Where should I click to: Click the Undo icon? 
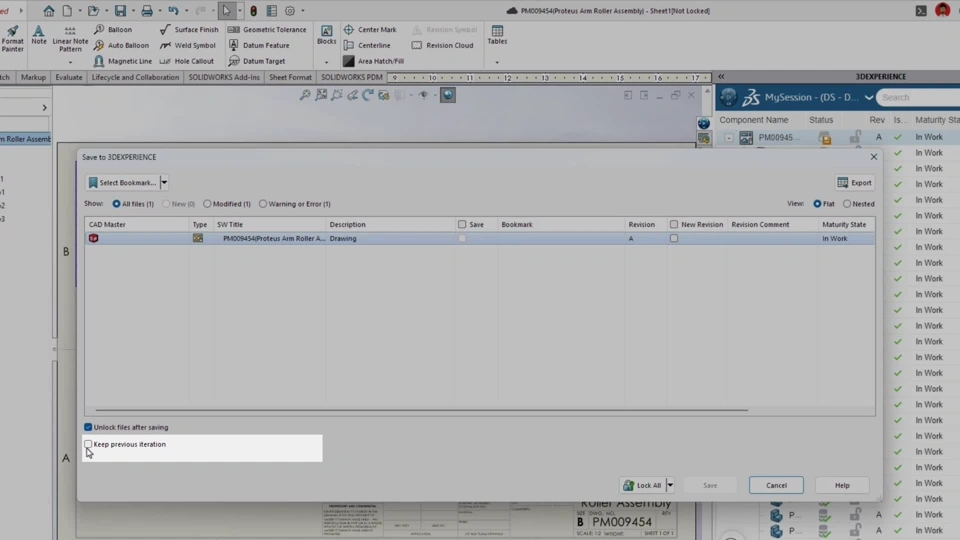(173, 10)
